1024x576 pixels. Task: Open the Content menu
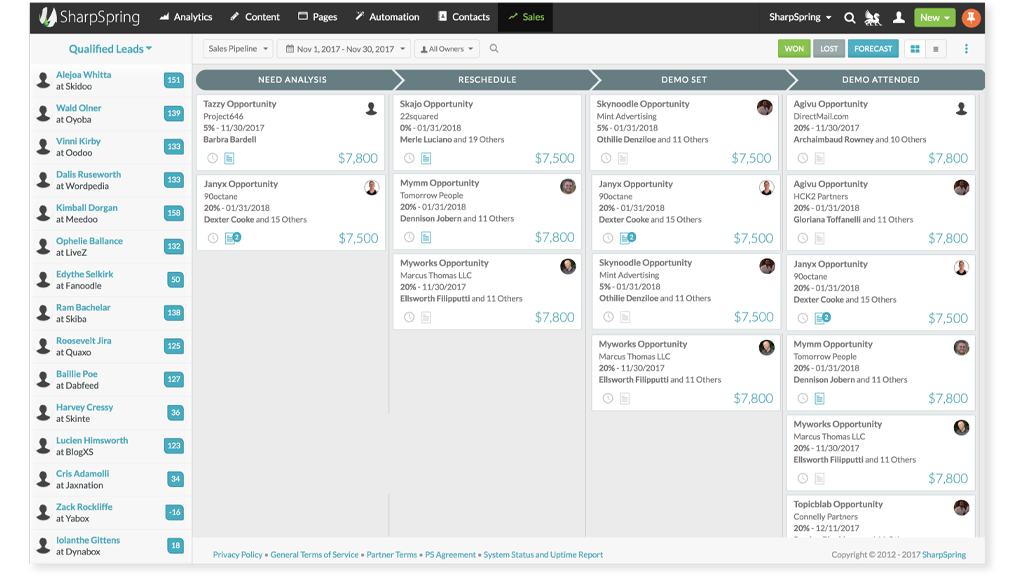tap(255, 17)
